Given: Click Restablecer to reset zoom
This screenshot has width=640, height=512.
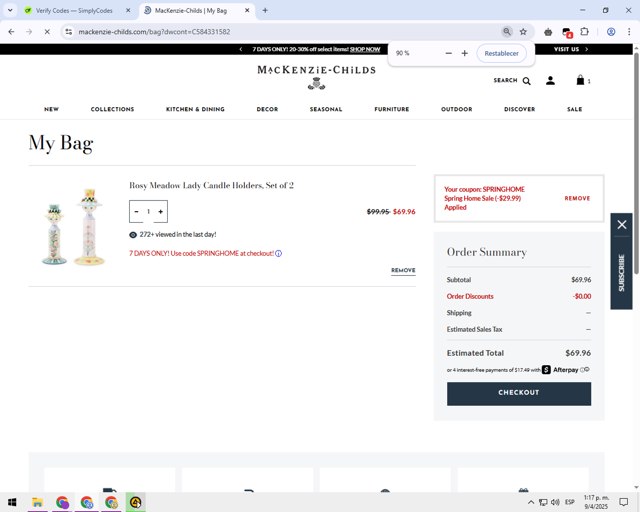Looking at the screenshot, I should [x=501, y=53].
